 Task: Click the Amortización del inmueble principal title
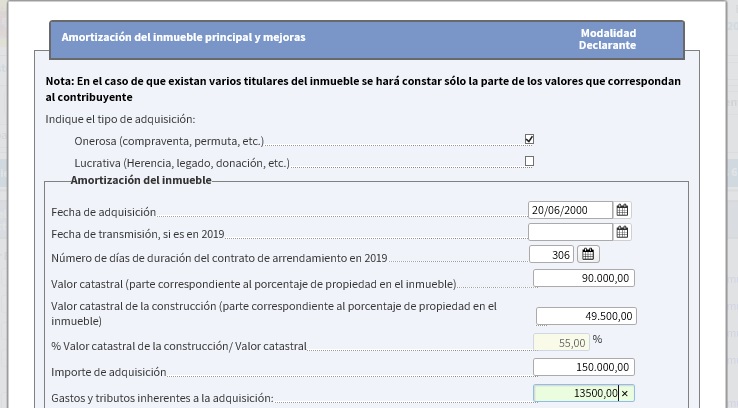coord(183,38)
